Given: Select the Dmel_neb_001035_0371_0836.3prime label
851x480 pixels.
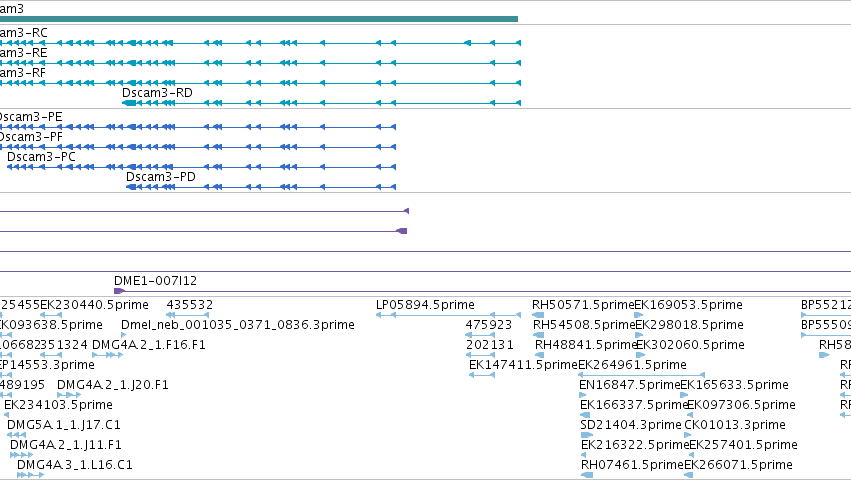Looking at the screenshot, I should click(238, 325).
